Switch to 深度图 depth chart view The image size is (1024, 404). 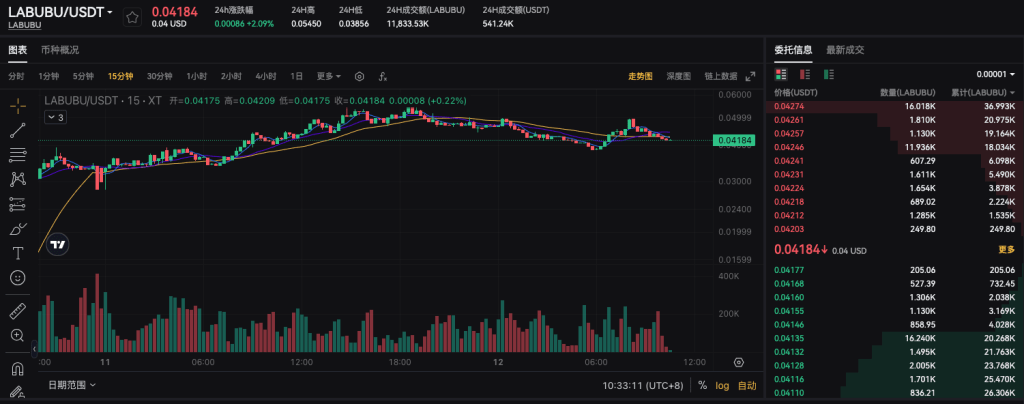tap(680, 76)
